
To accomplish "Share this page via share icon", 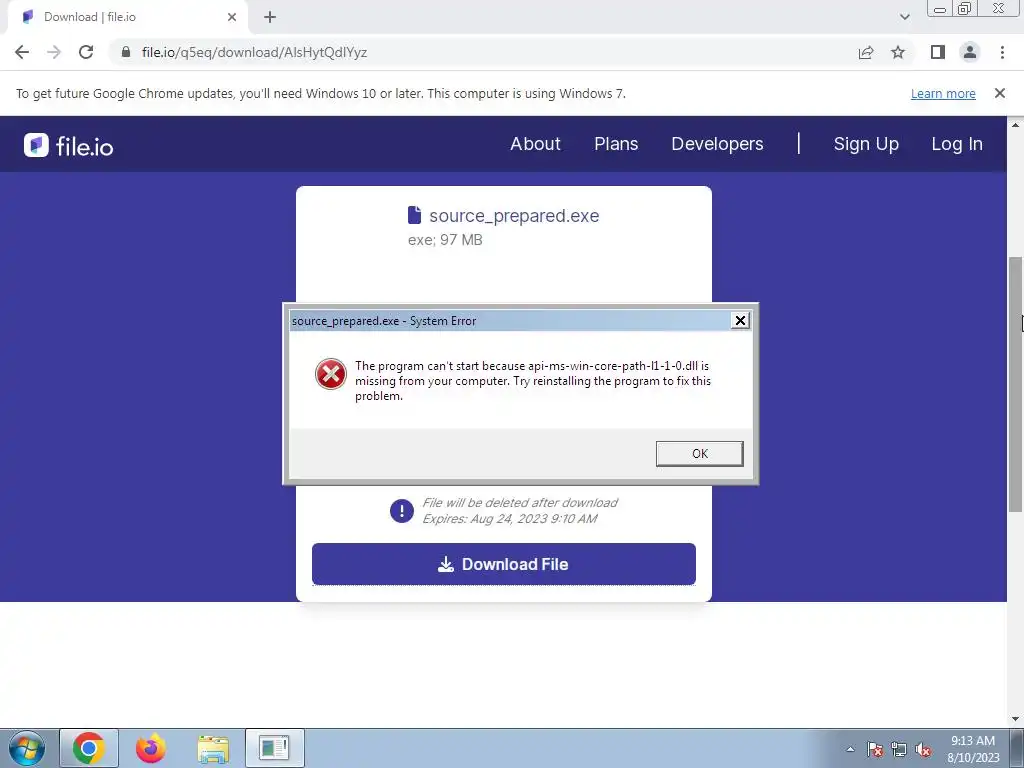I will tap(866, 52).
